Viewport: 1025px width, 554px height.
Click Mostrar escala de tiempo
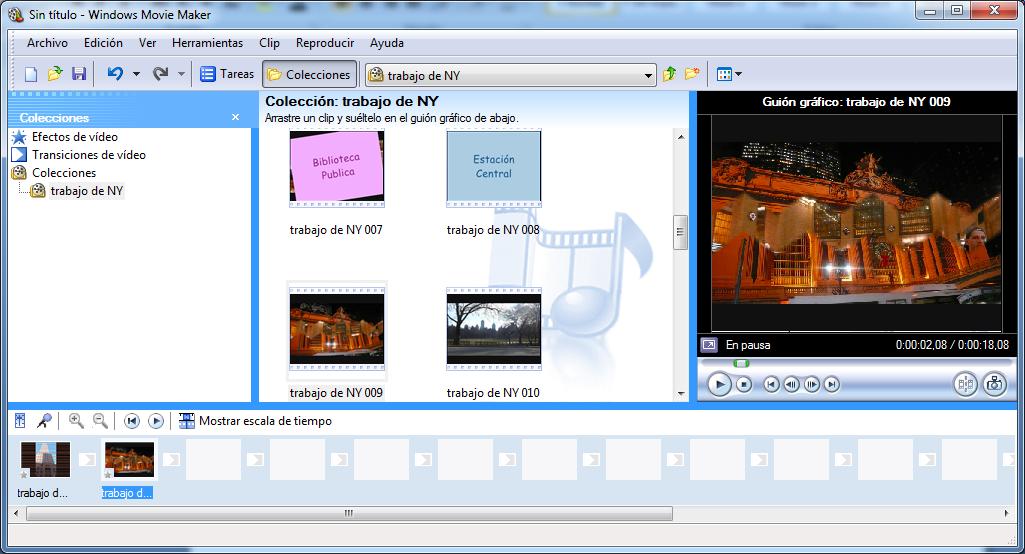(264, 421)
